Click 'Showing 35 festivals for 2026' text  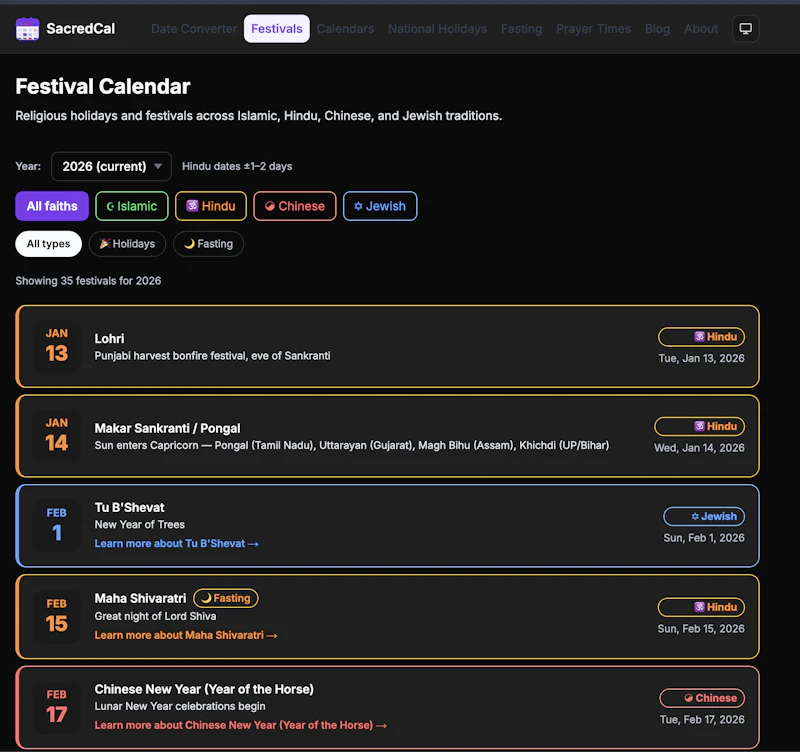[88, 281]
